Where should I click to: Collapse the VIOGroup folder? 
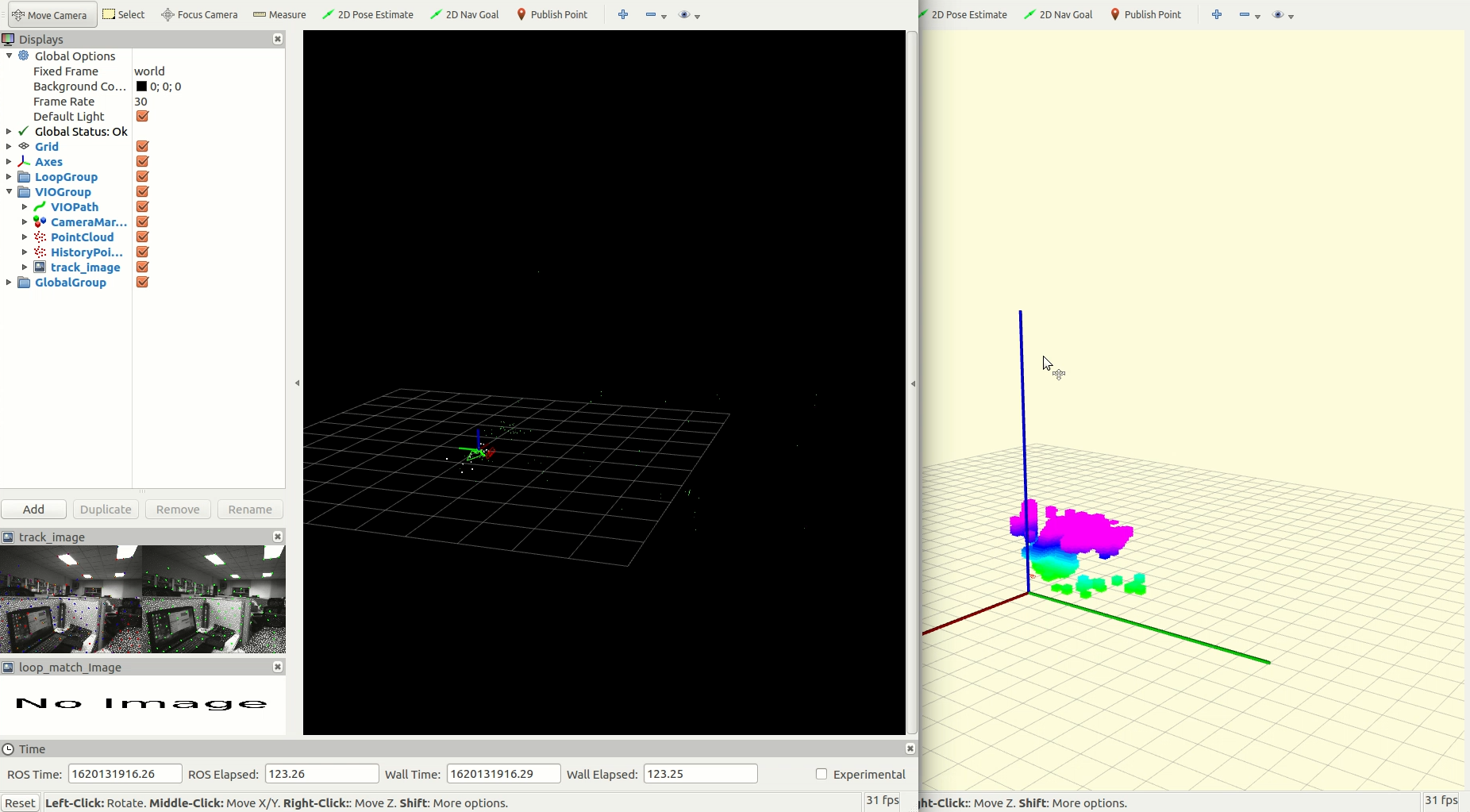(9, 191)
